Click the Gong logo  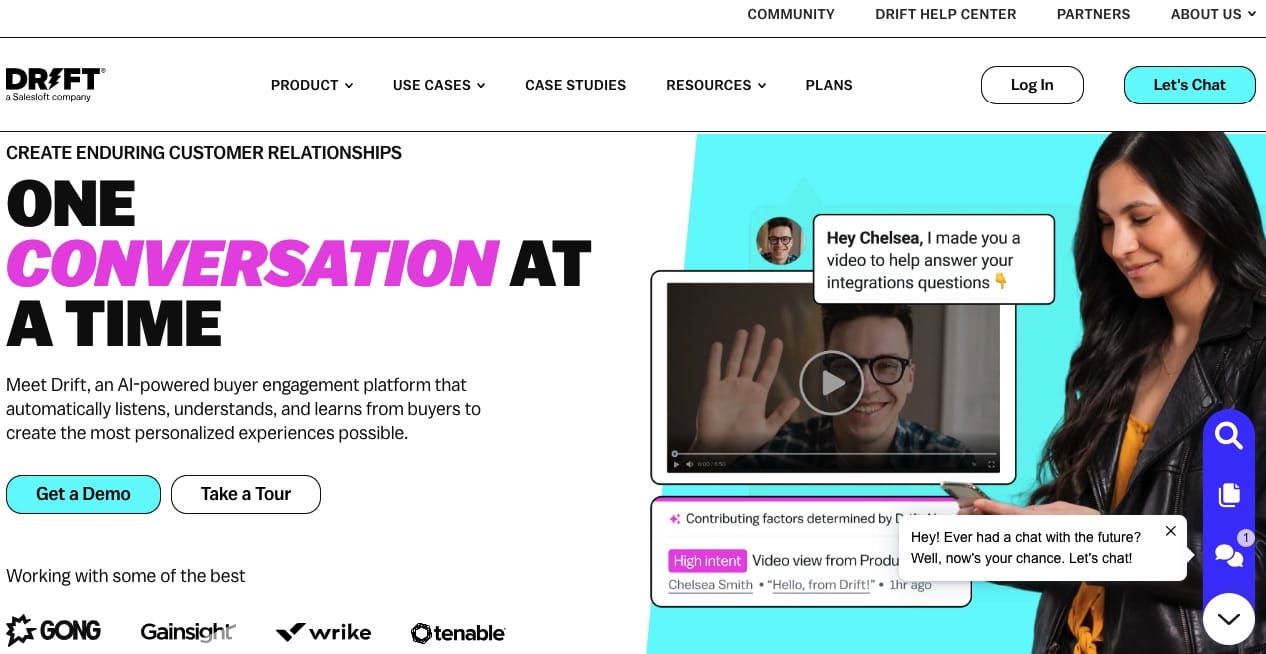click(x=54, y=631)
